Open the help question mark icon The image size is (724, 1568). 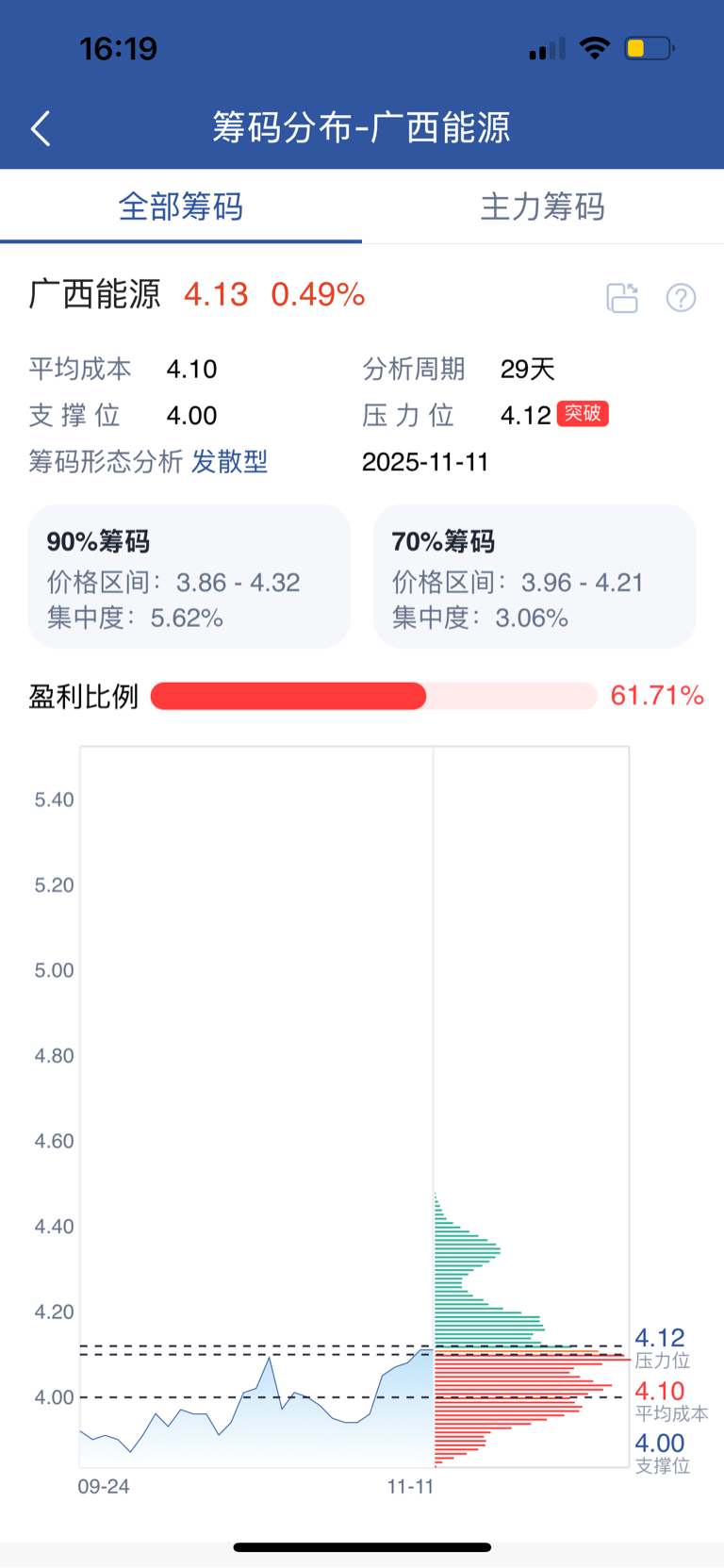(681, 298)
